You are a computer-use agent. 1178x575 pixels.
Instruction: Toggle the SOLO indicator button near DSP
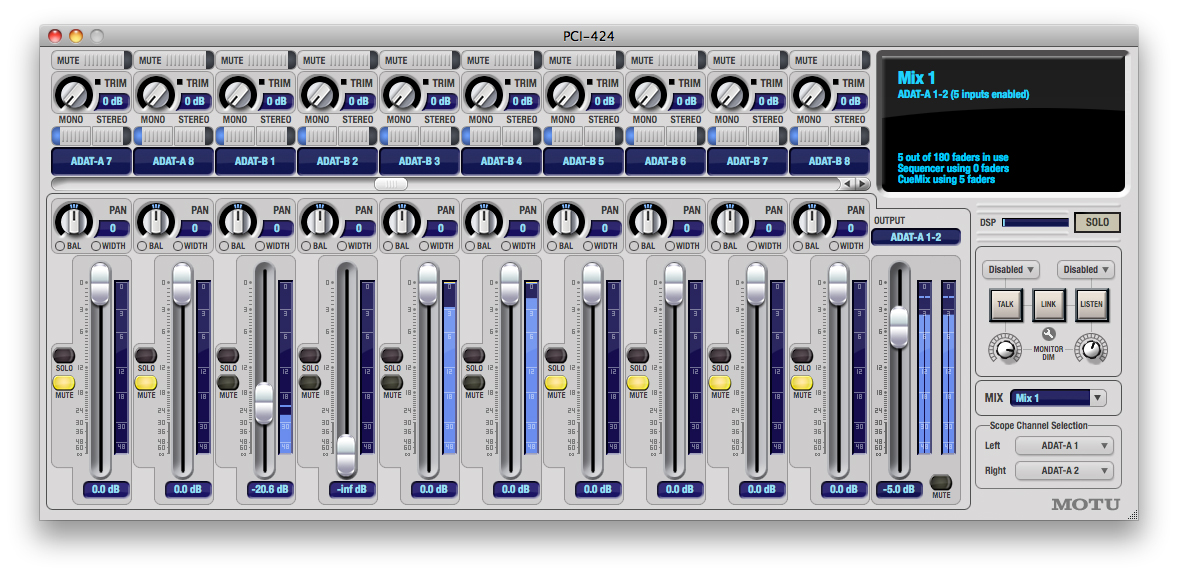pos(1097,222)
